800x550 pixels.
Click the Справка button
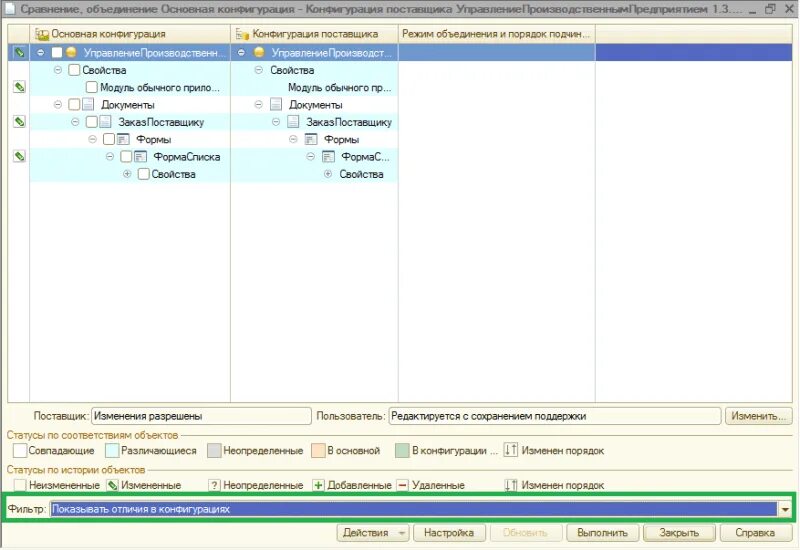755,533
